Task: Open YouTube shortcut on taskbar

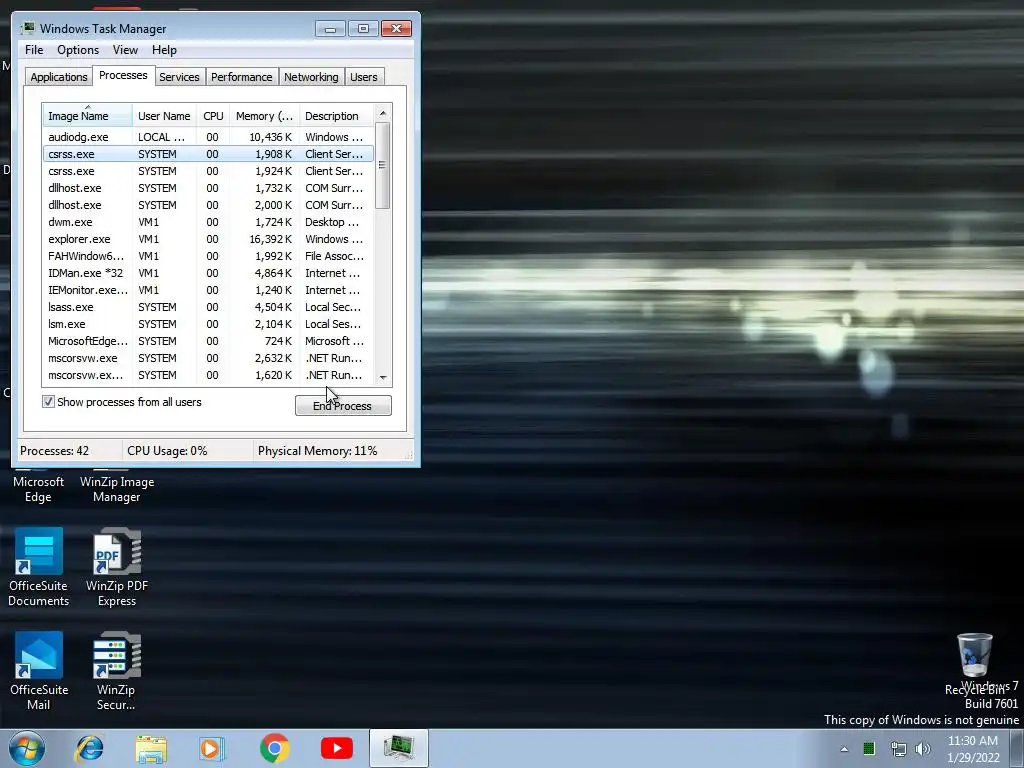Action: [336, 748]
